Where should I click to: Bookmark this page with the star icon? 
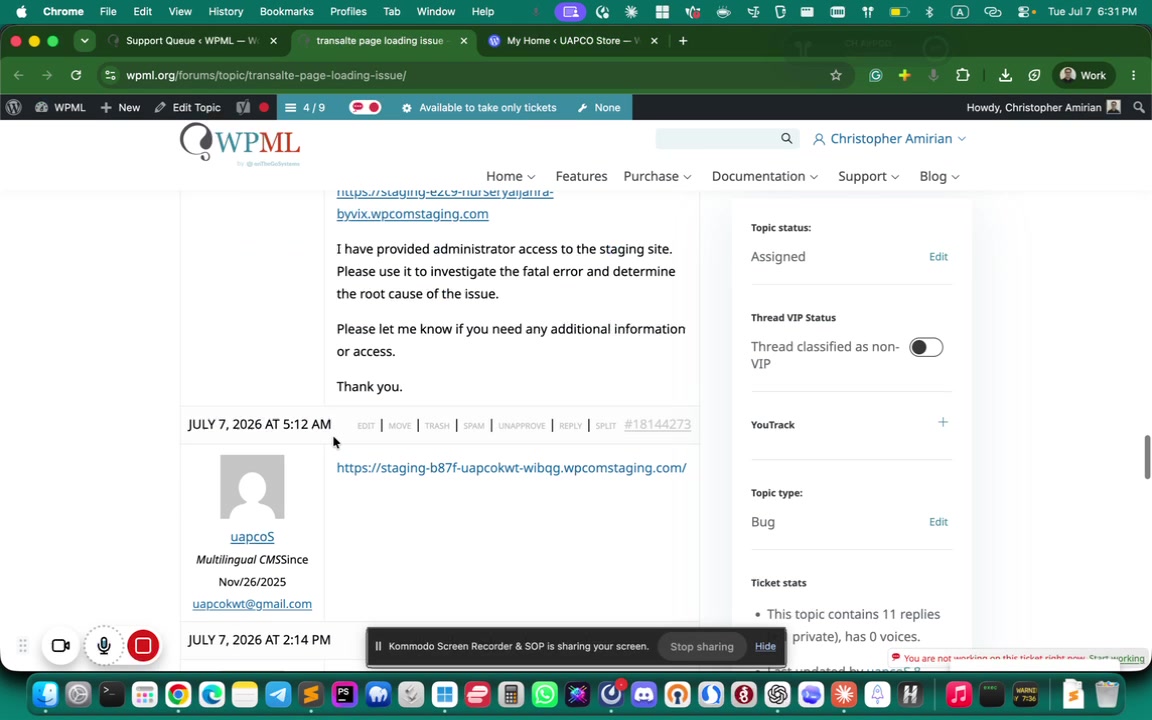835,75
